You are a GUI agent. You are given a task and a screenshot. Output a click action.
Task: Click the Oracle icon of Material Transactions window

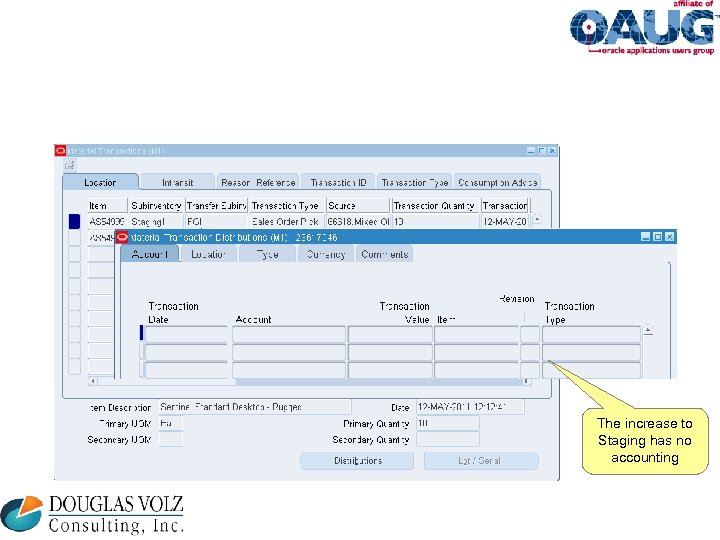pyautogui.click(x=61, y=151)
